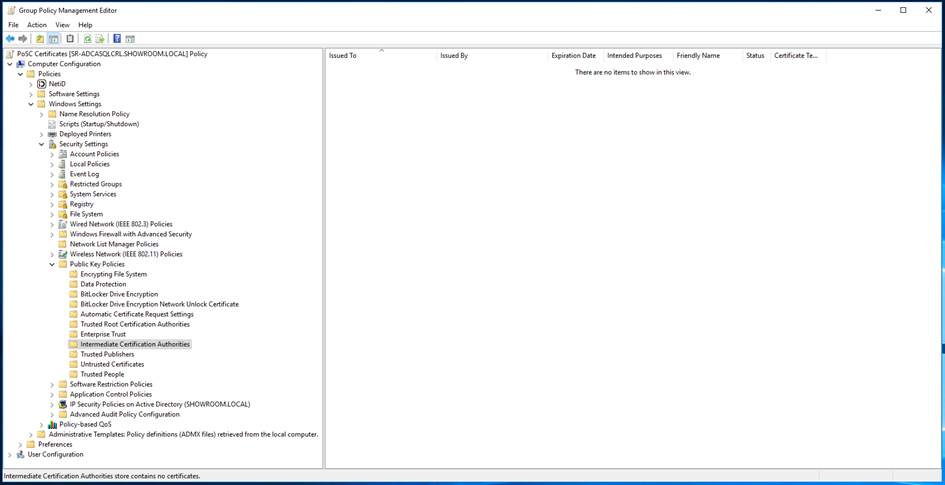Expand the User Configuration node
945x485 pixels.
10,454
